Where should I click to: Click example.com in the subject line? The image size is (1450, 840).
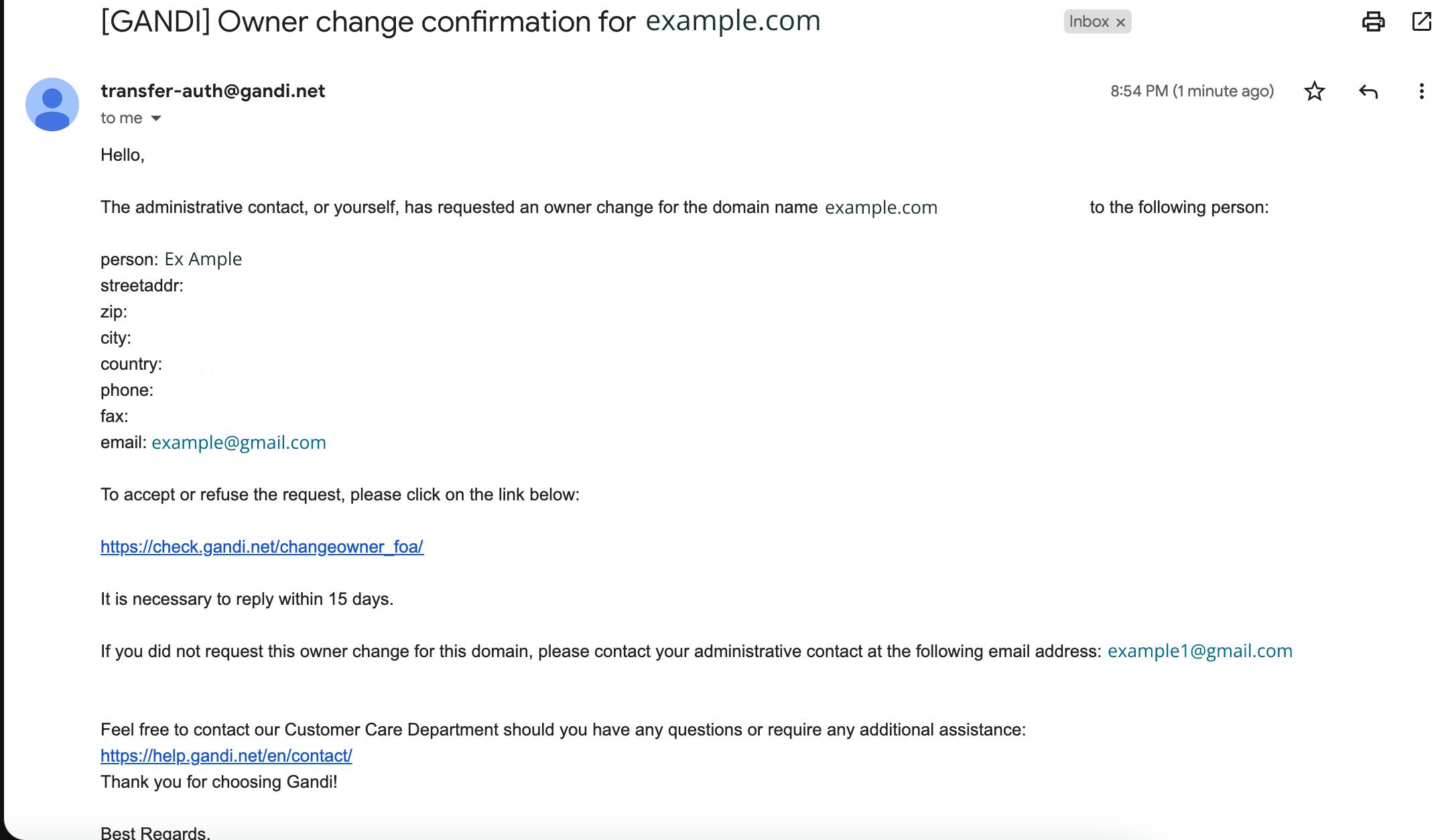(733, 21)
